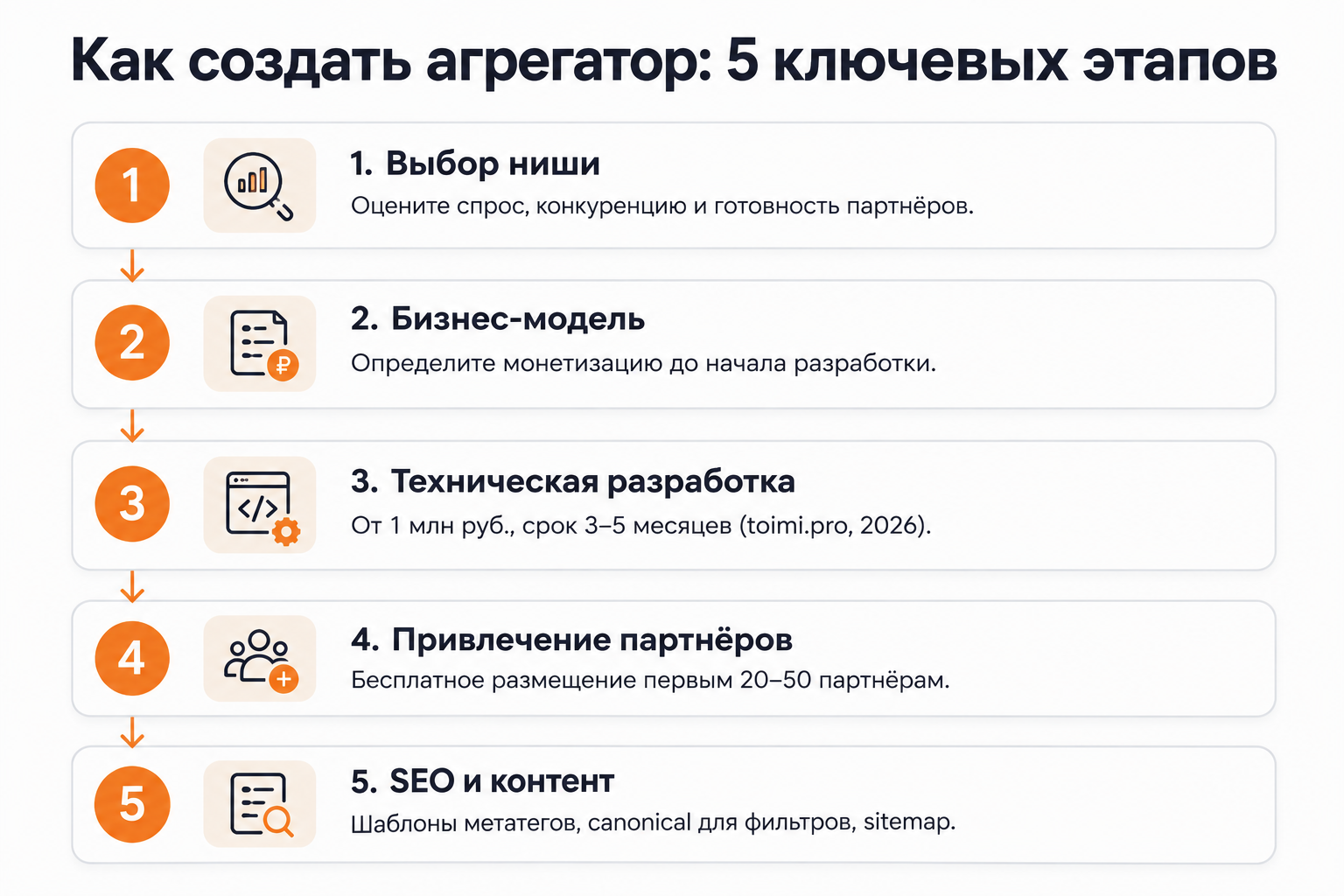This screenshot has width=1344, height=896.
Task: Click the code-window-with-gear icon for technical development
Action: click(x=259, y=505)
